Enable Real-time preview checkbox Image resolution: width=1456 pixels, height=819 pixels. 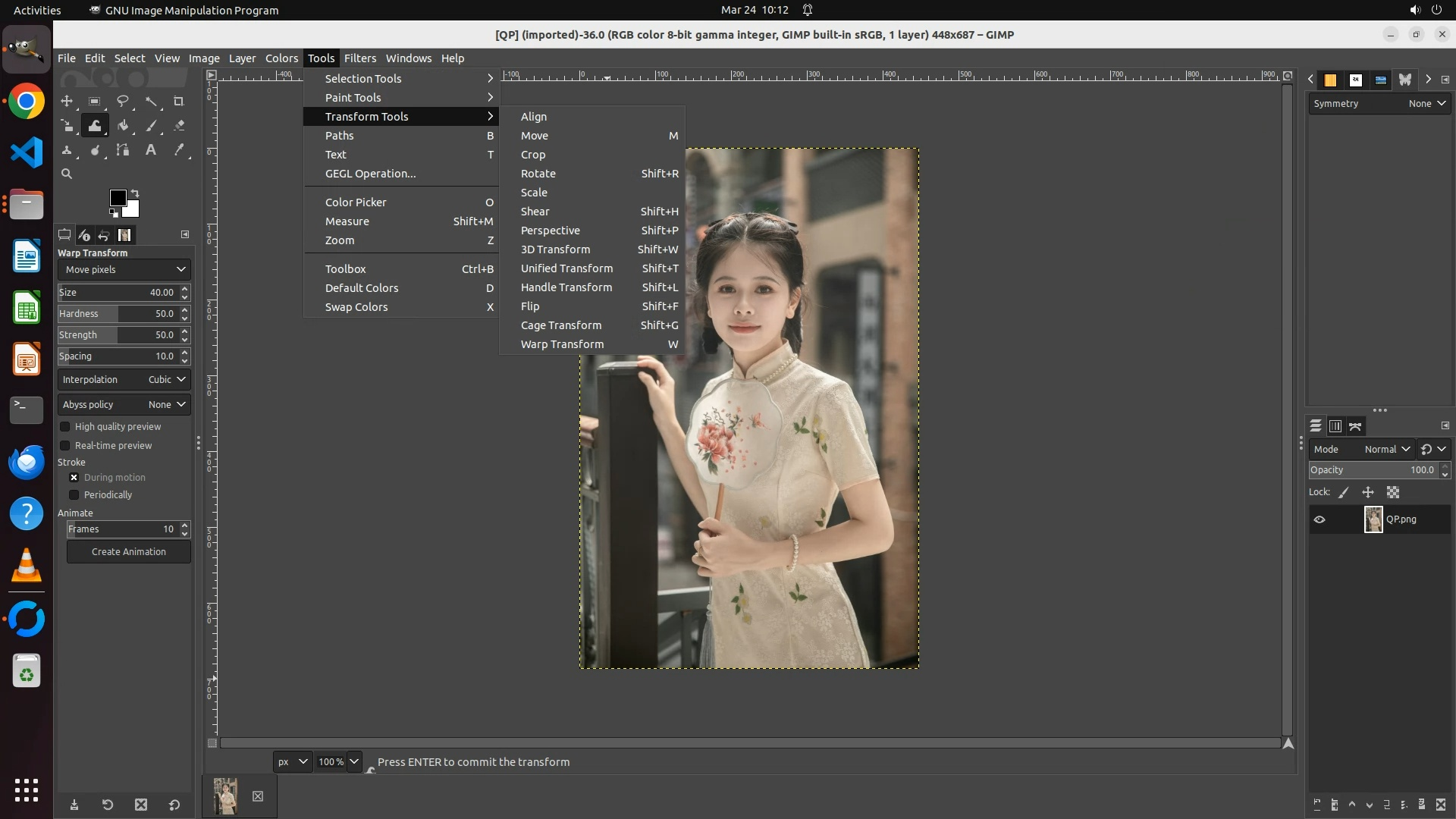click(65, 446)
